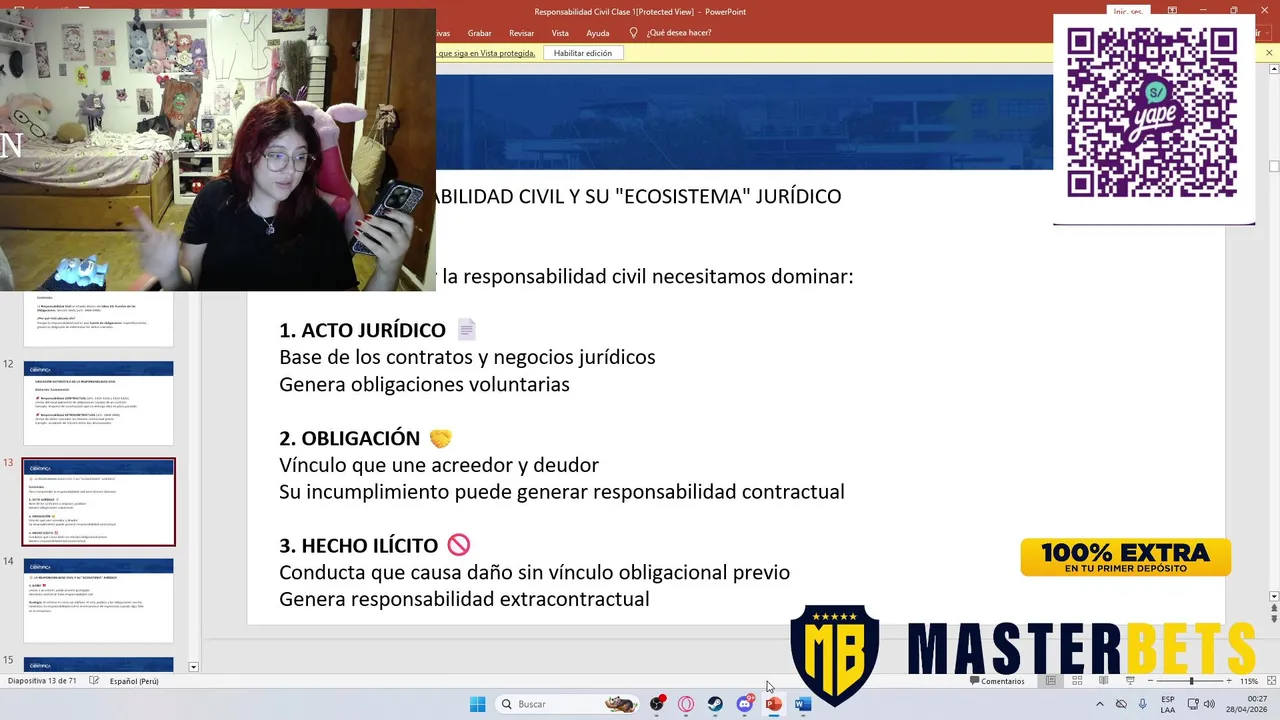This screenshot has height=720, width=1280.
Task: Click Español (Perú) language indicator
Action: coord(134,681)
